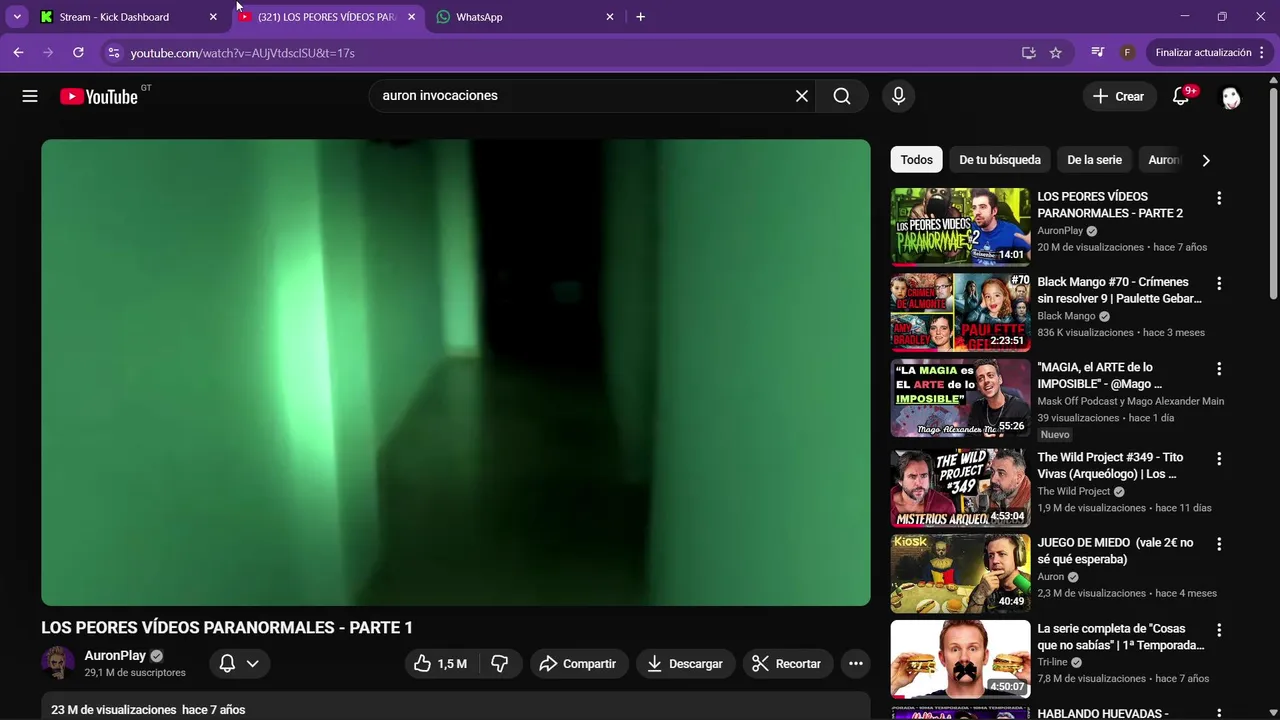Click the Chrome forward arrow

coord(48,53)
